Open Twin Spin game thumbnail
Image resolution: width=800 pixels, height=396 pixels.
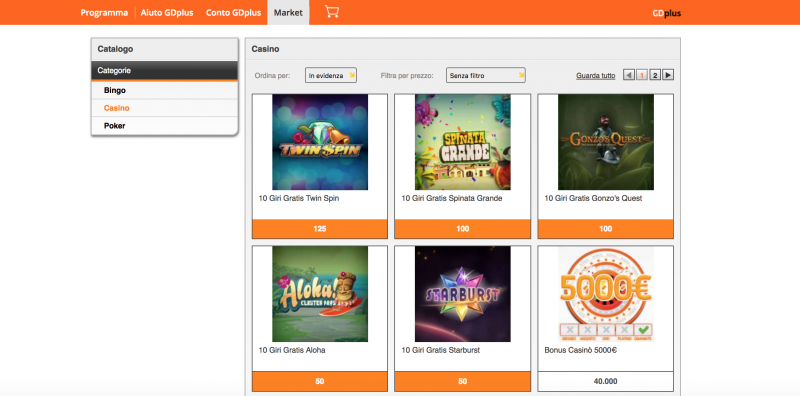point(320,142)
